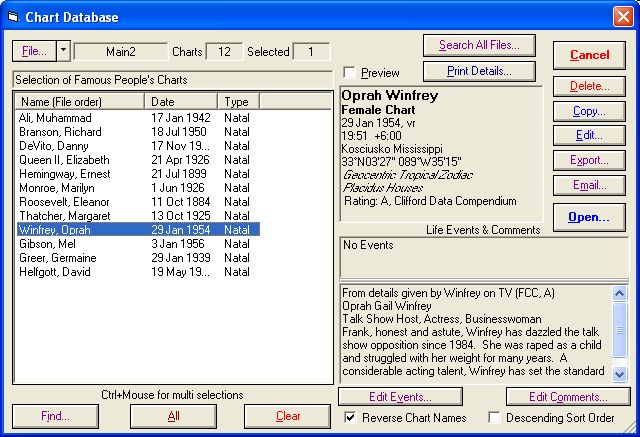This screenshot has width=640, height=437.
Task: Open the File... menu button
Action: (33, 51)
